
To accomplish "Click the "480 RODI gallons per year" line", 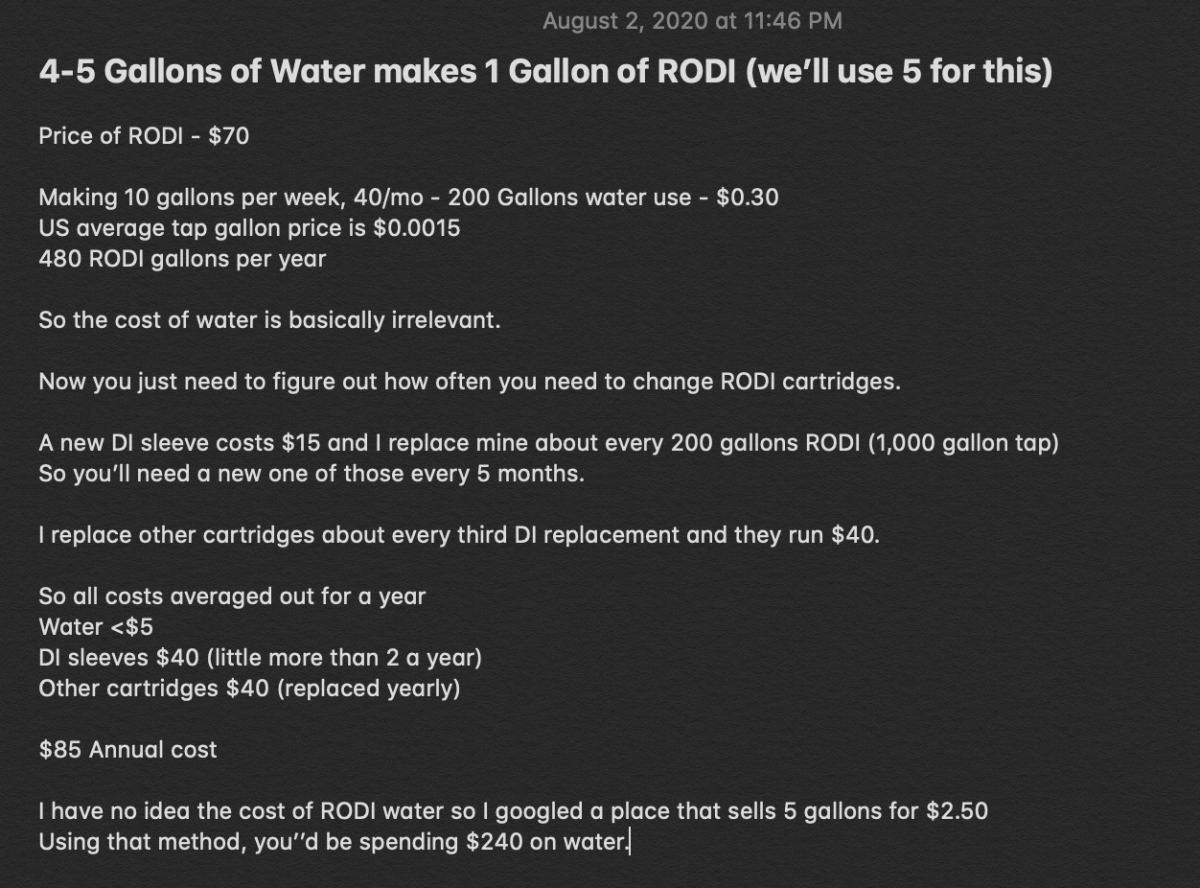I will [182, 259].
